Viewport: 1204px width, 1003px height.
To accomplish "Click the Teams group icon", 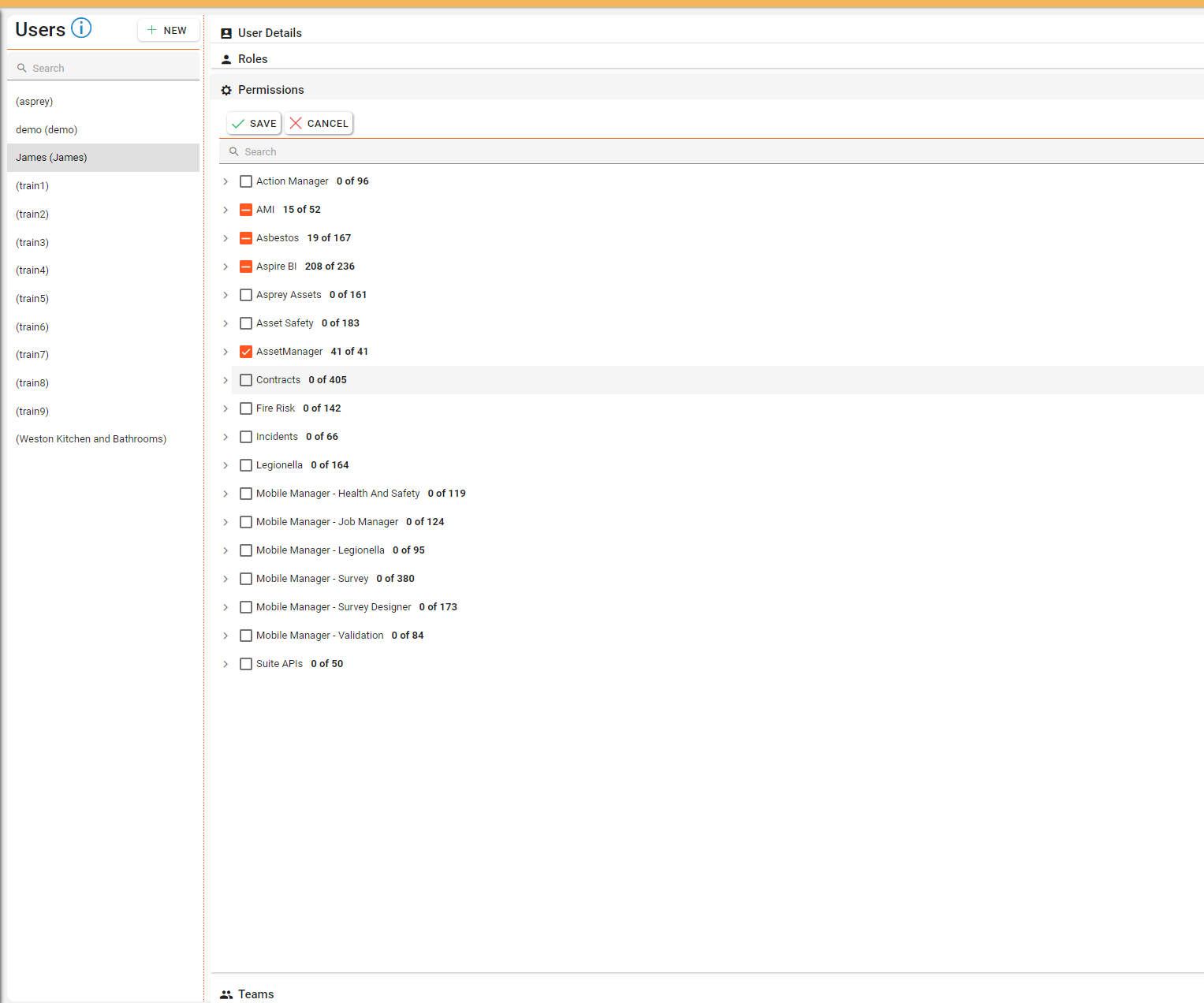I will pos(226,994).
